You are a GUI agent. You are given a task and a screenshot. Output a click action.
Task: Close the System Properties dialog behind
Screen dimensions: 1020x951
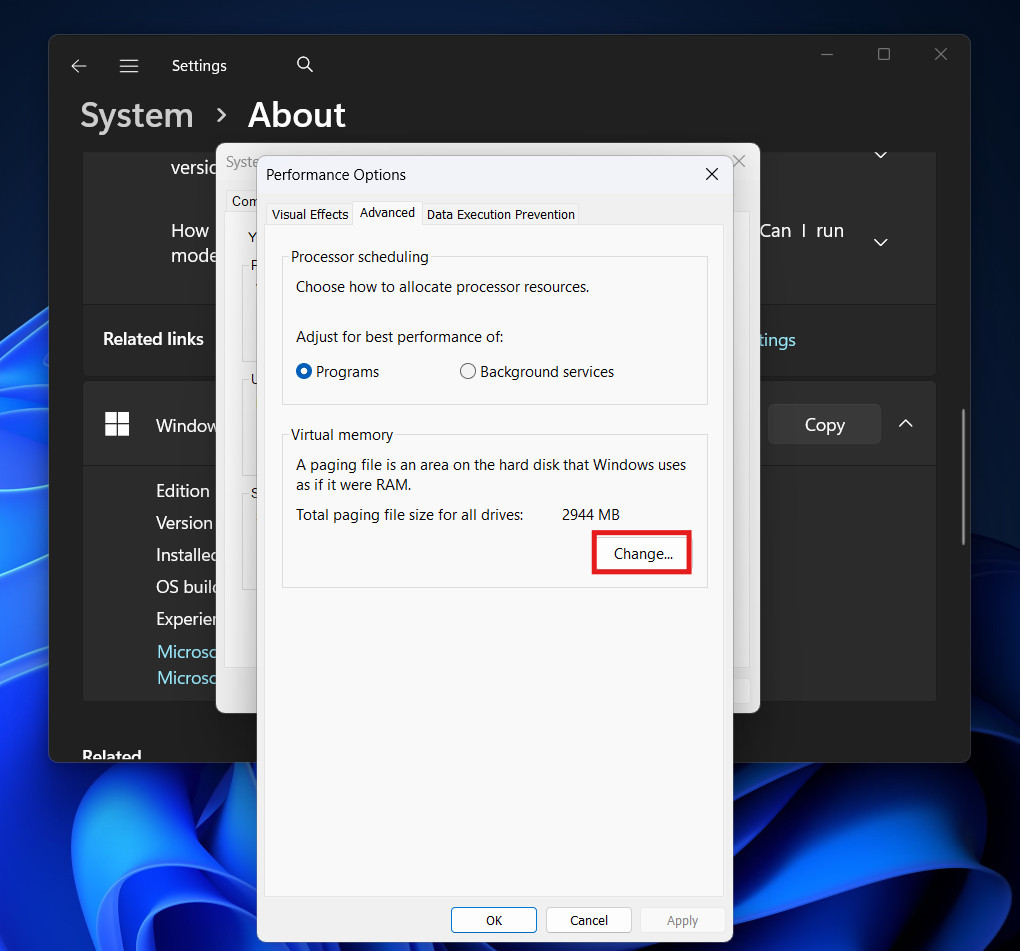coord(739,161)
